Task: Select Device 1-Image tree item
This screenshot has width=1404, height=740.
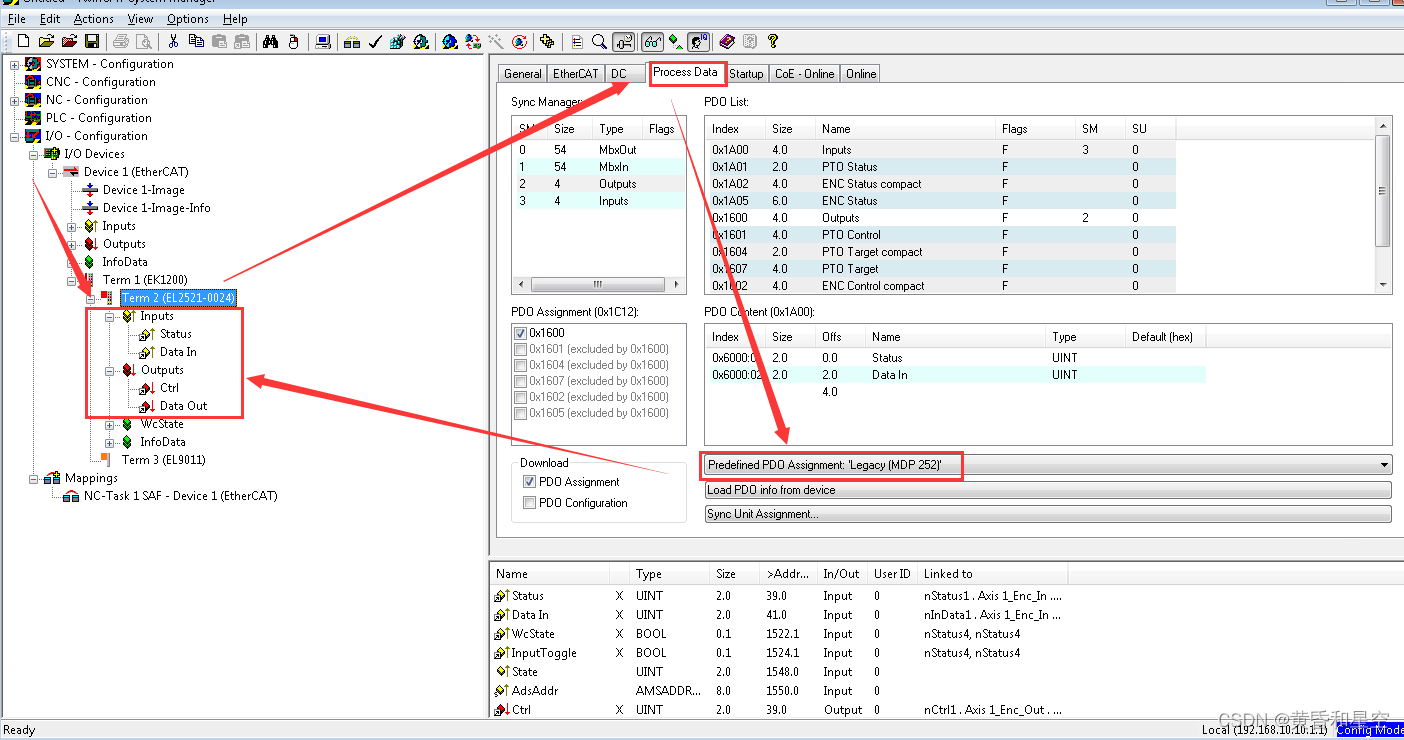Action: tap(143, 190)
